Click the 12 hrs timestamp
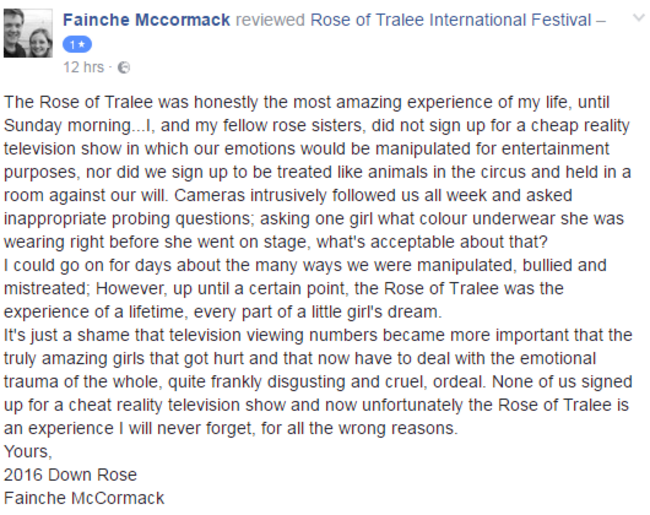Screen dimensions: 650x515 83,67
